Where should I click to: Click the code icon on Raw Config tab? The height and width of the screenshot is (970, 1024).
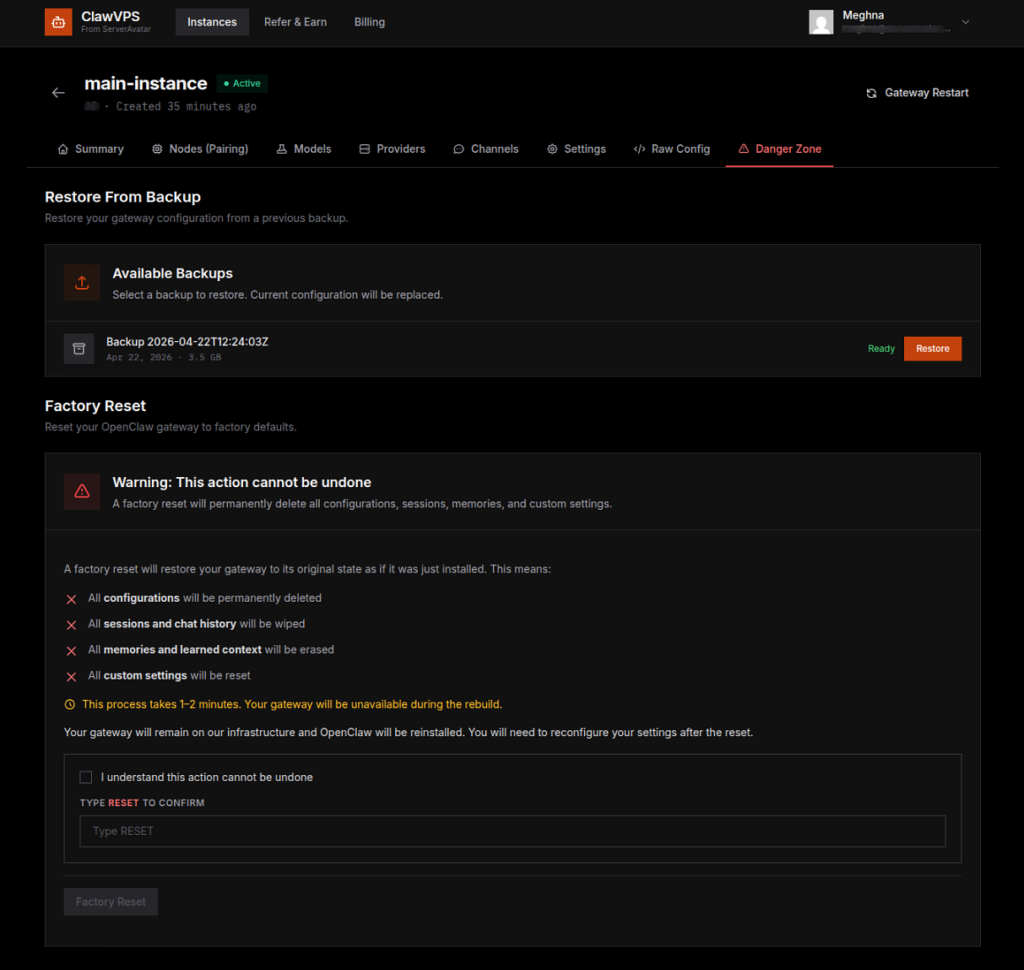[639, 148]
